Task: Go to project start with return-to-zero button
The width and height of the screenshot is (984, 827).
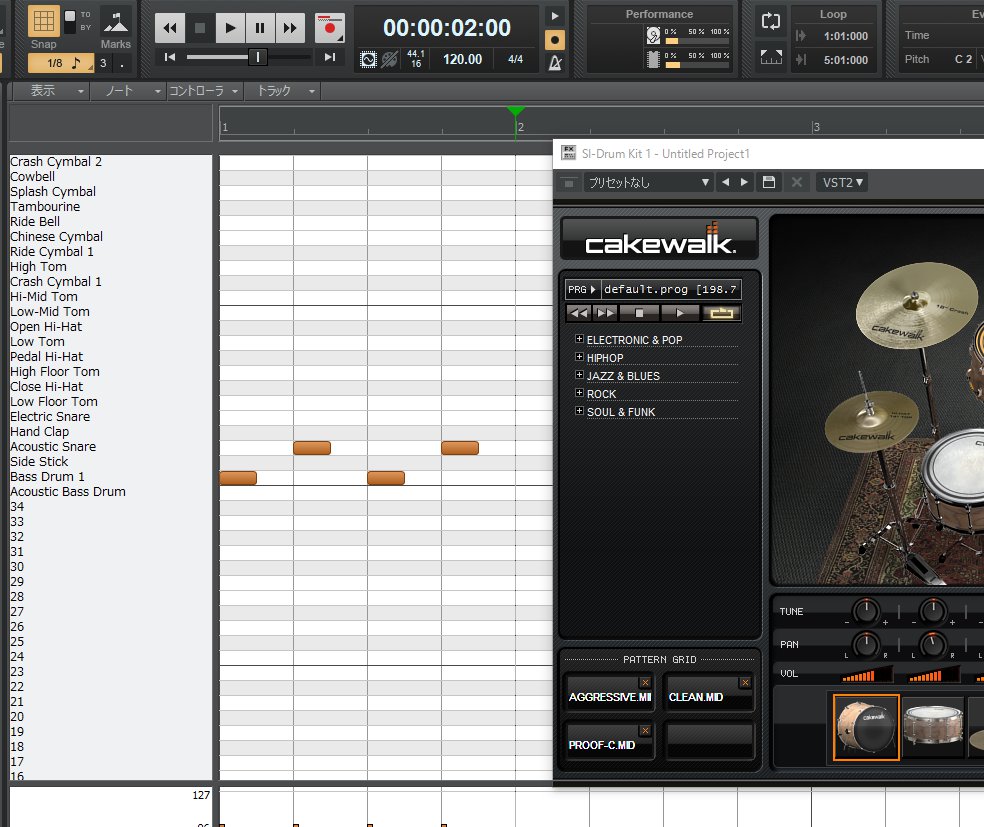Action: click(x=169, y=57)
